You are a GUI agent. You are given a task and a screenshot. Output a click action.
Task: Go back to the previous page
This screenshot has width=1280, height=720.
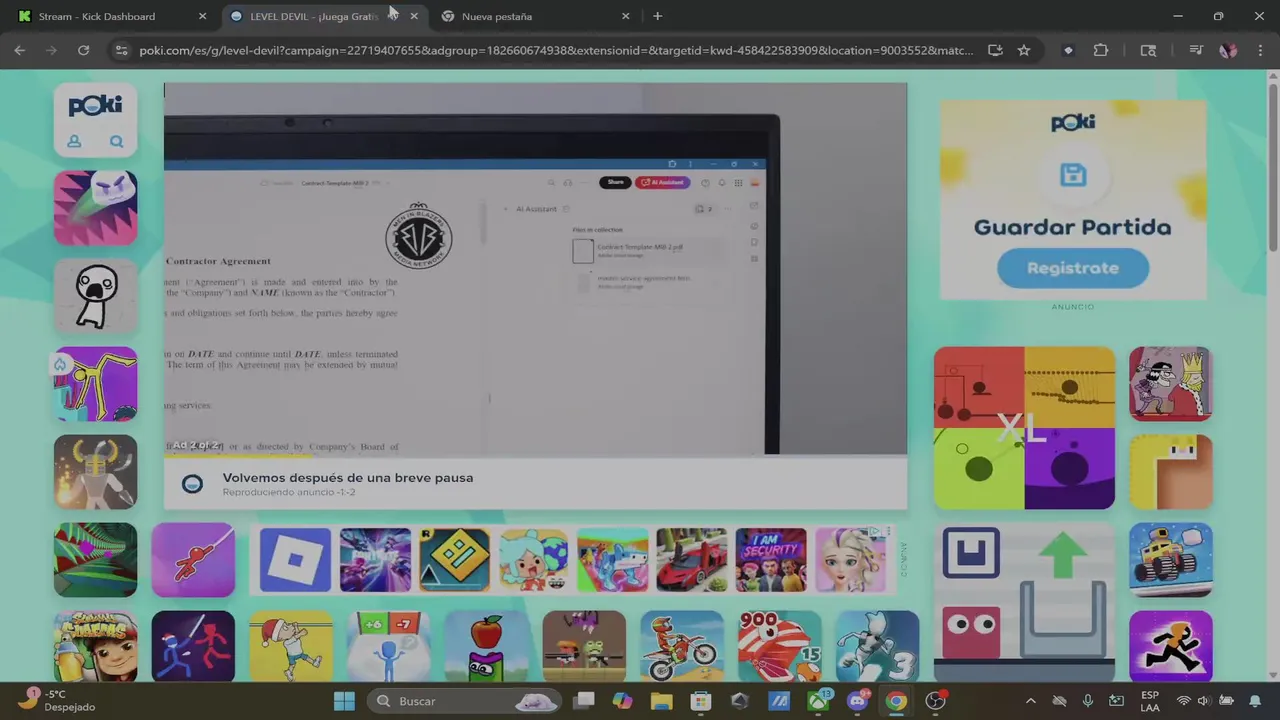click(x=20, y=50)
